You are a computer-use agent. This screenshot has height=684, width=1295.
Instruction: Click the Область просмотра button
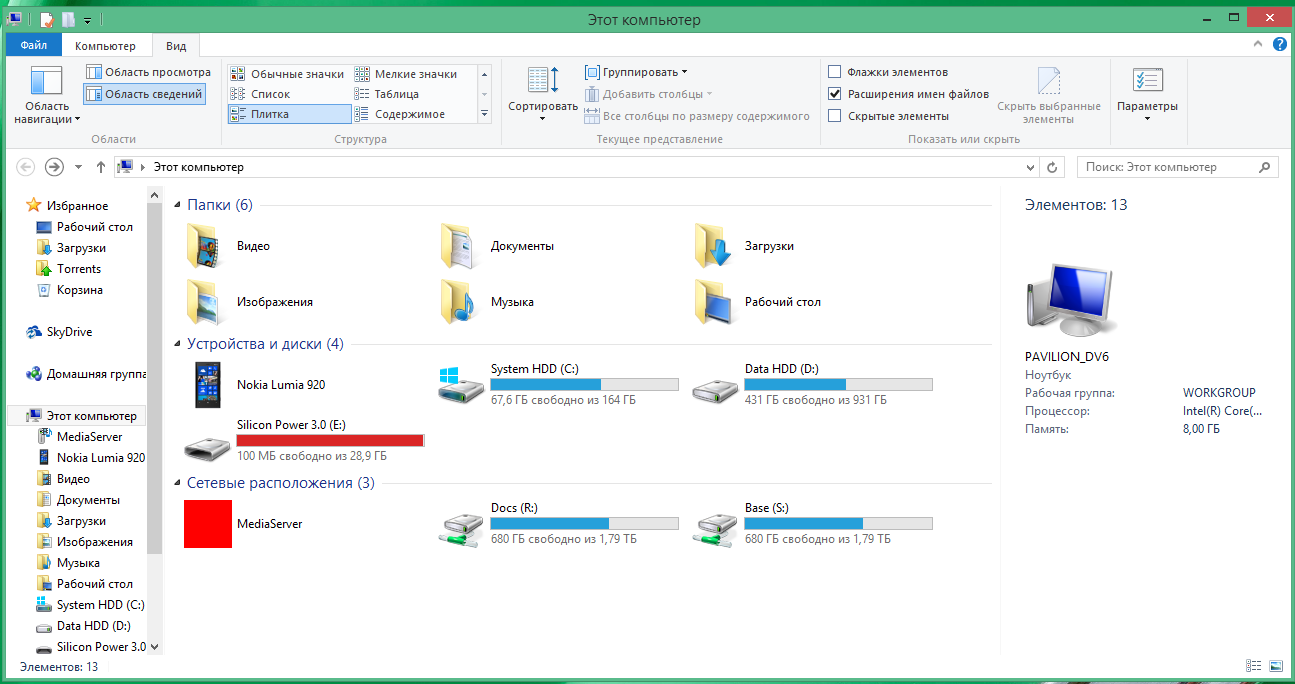[x=148, y=73]
